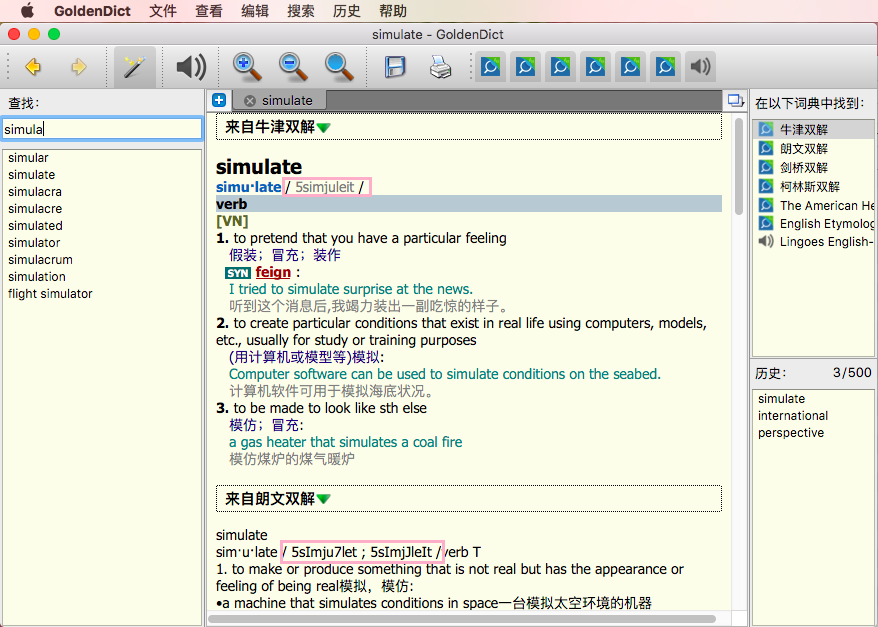
Task: Select 'simular' in the word list
Action: click(28, 158)
